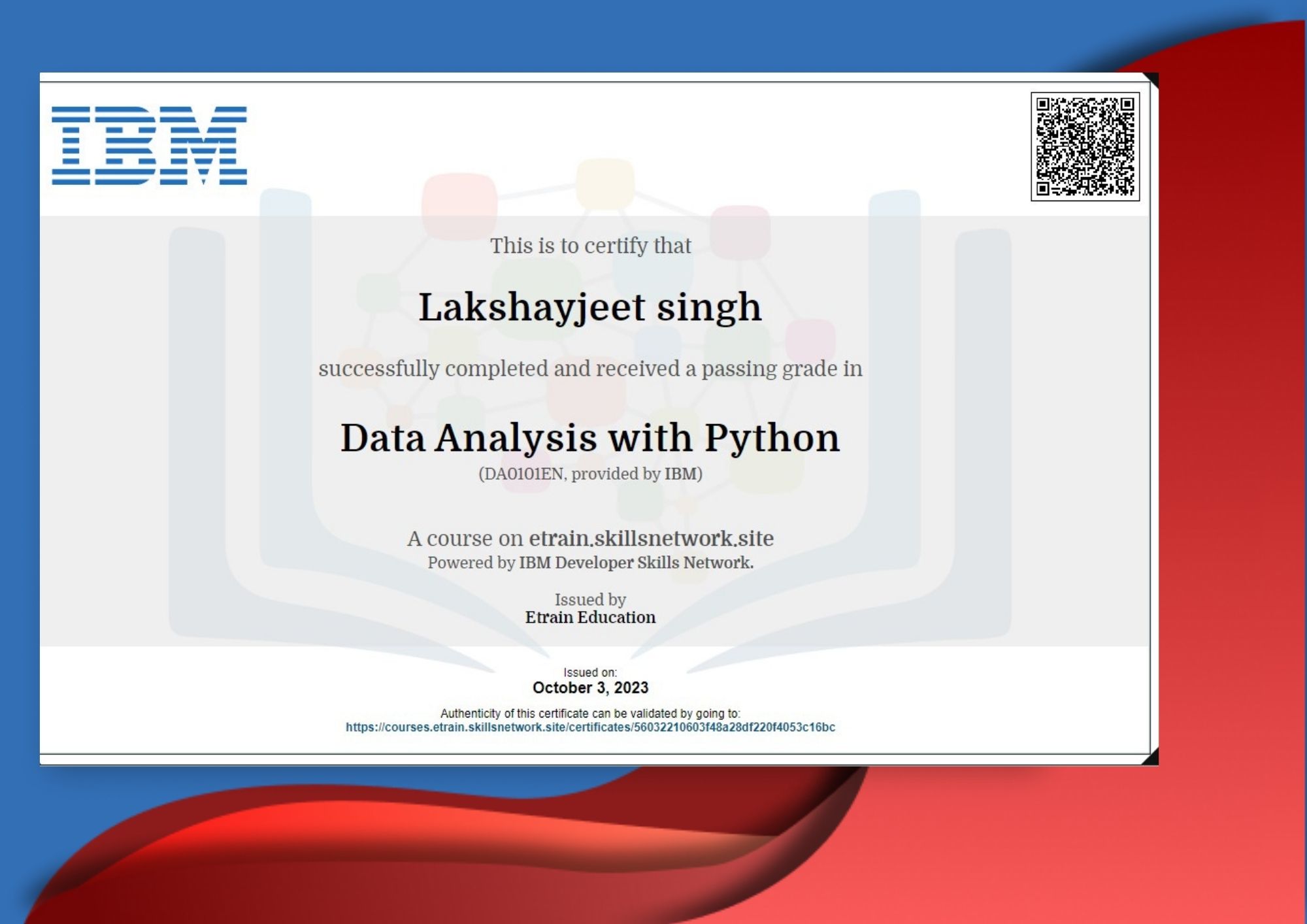Click the etrain.skillsnetwork.site text
The image size is (1307, 924).
click(651, 538)
